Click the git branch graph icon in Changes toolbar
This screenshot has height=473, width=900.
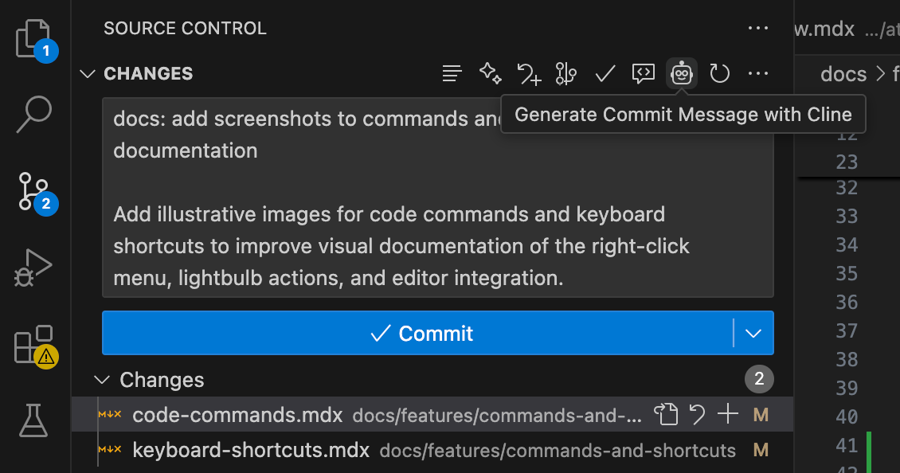tap(566, 73)
